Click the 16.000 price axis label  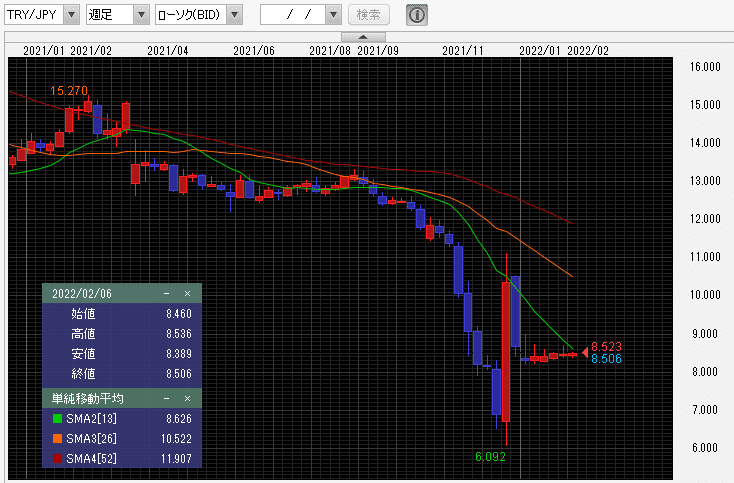(x=705, y=67)
